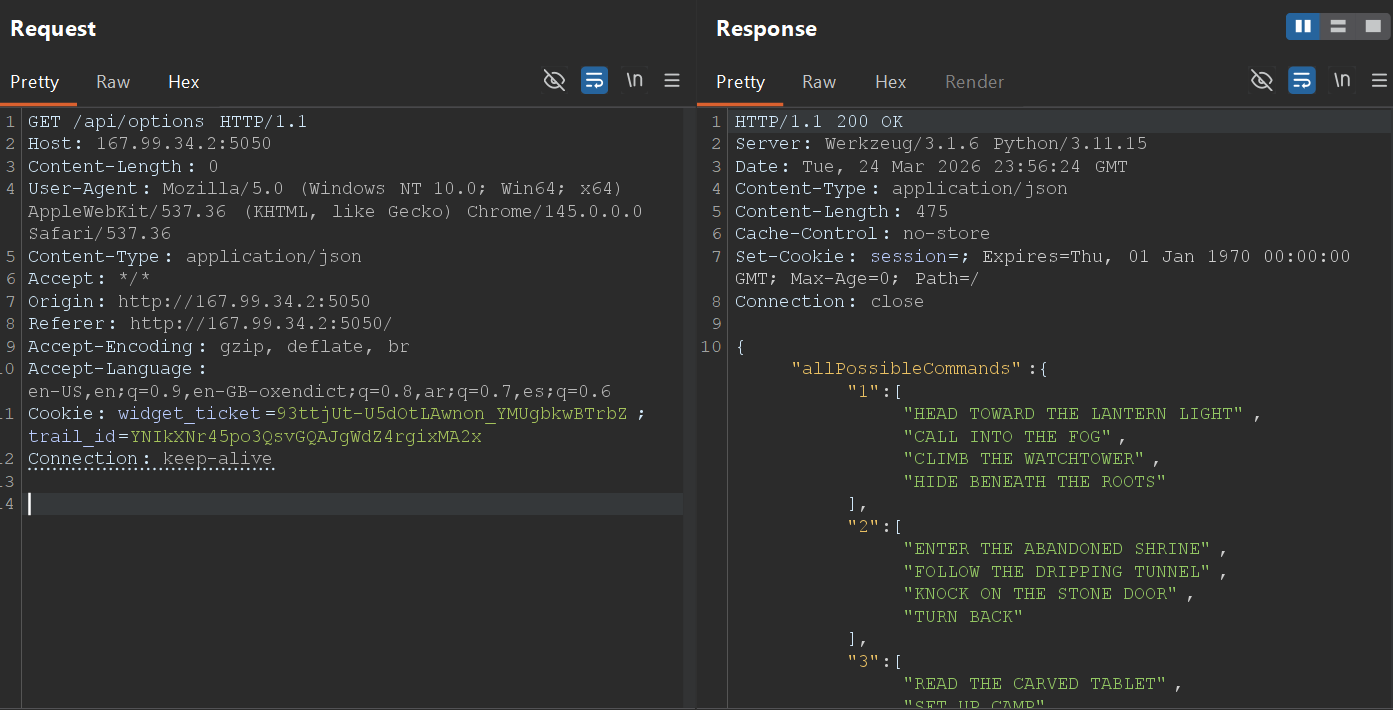Click the Host header value 167.99.34.2:5050
Viewport: 1393px width, 710px height.
(x=183, y=144)
